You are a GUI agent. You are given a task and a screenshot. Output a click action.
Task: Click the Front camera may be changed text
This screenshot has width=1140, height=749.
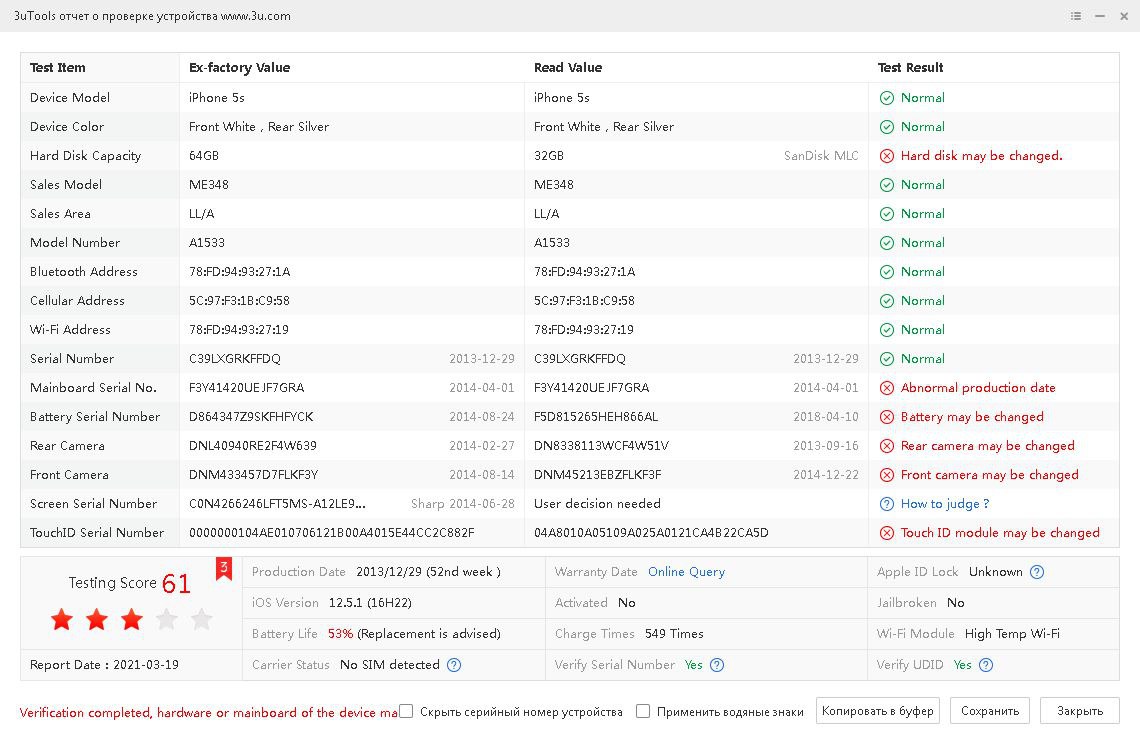[990, 476]
